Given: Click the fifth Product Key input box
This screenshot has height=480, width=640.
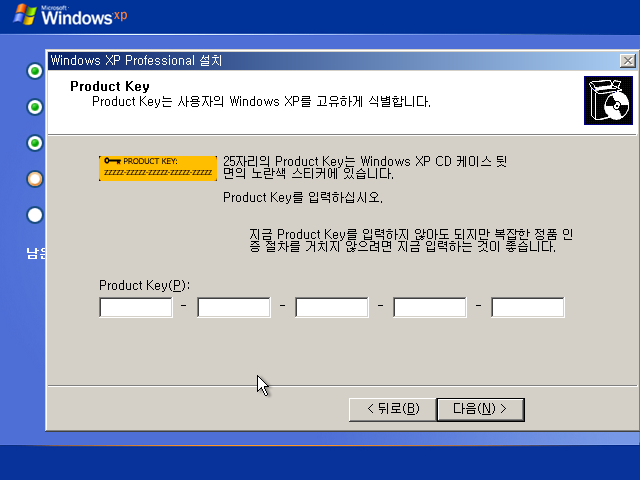Looking at the screenshot, I should (528, 307).
